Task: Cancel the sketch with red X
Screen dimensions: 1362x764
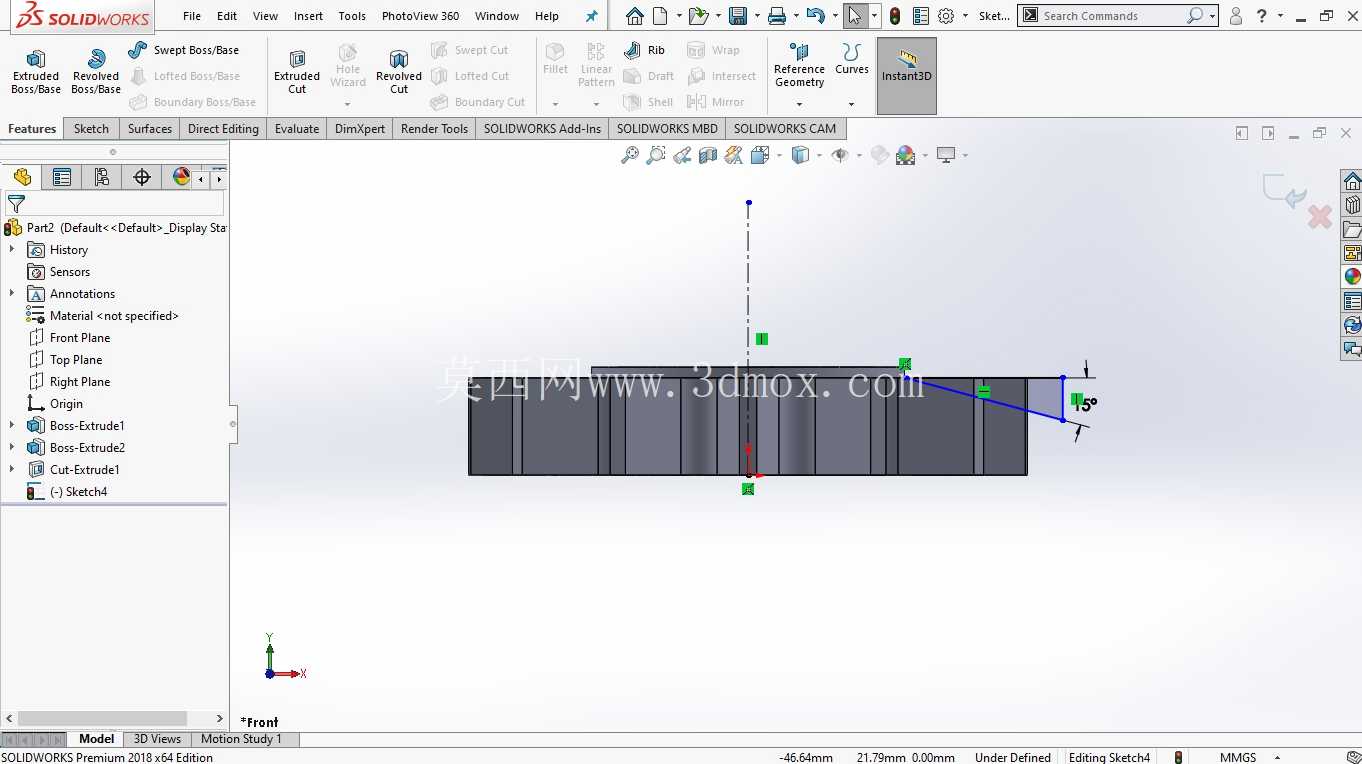Action: click(1320, 216)
